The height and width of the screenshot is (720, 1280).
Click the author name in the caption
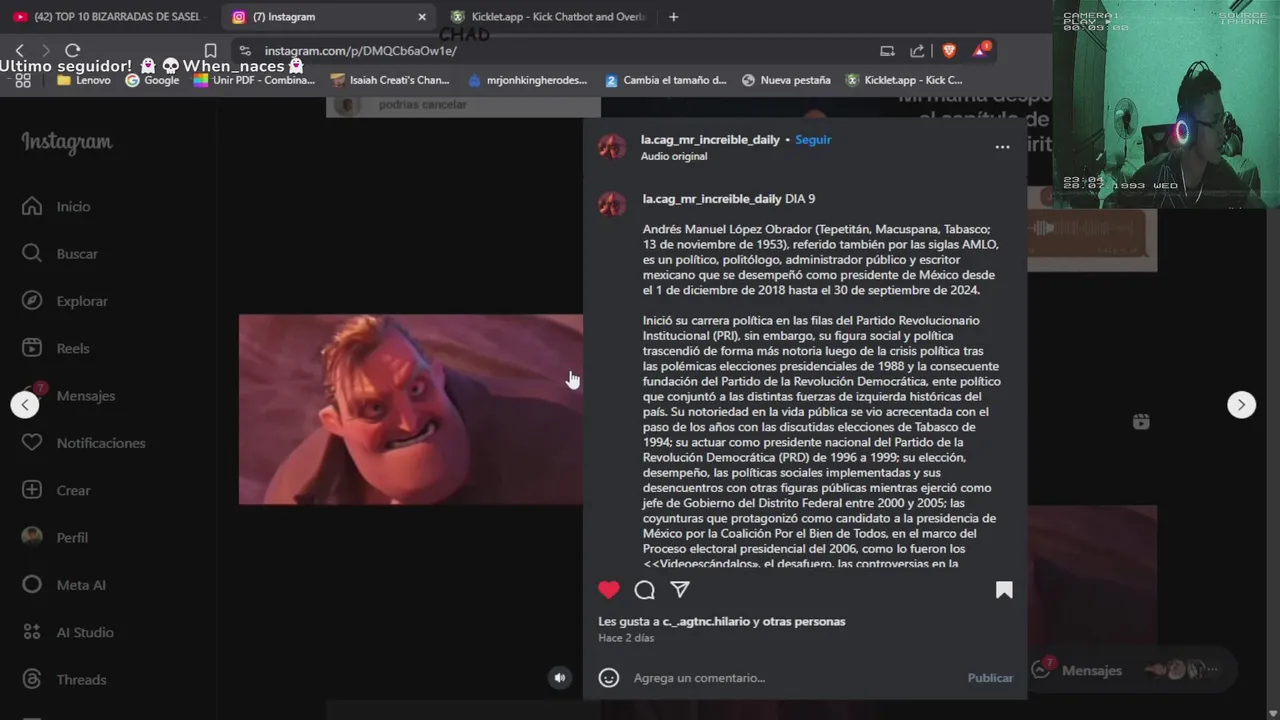712,199
